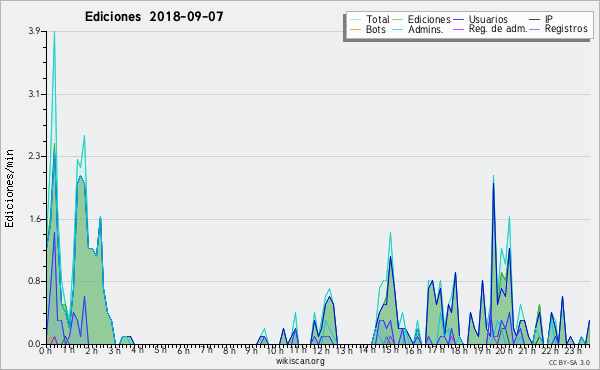Screen dimensions: 600x370
Task: Select the 'Registros' legend entry
Action: point(566,29)
